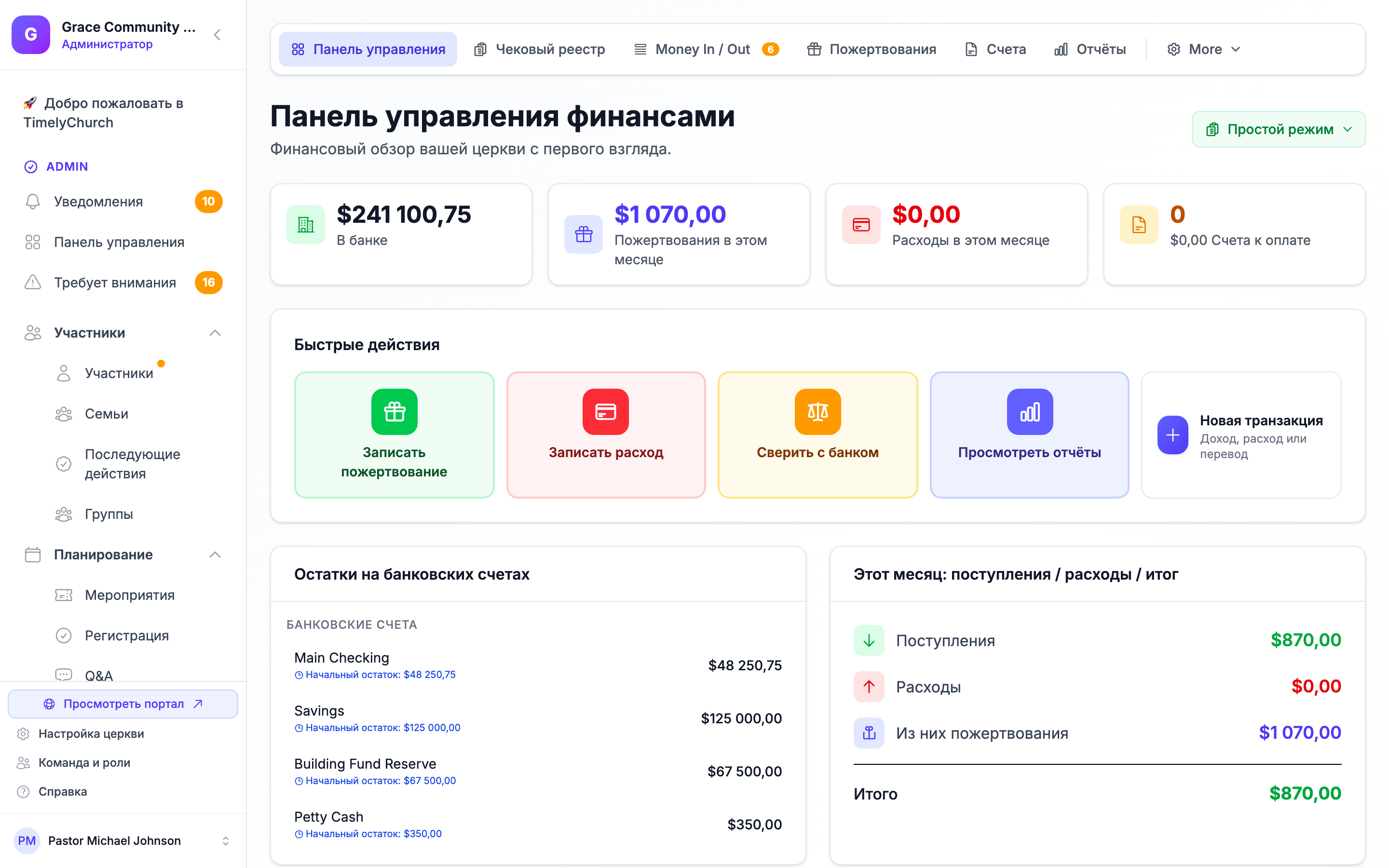Open the More dropdown menu

[x=1203, y=49]
